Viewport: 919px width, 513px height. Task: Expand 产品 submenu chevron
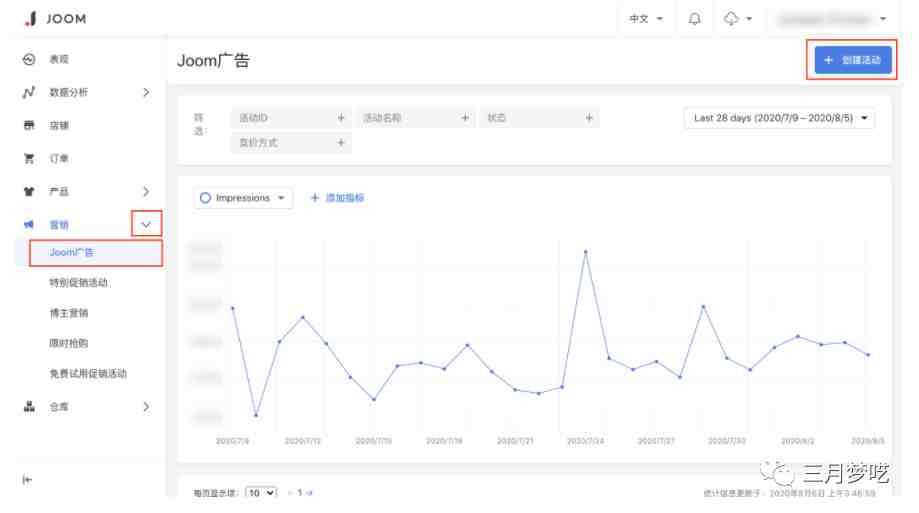pos(146,191)
